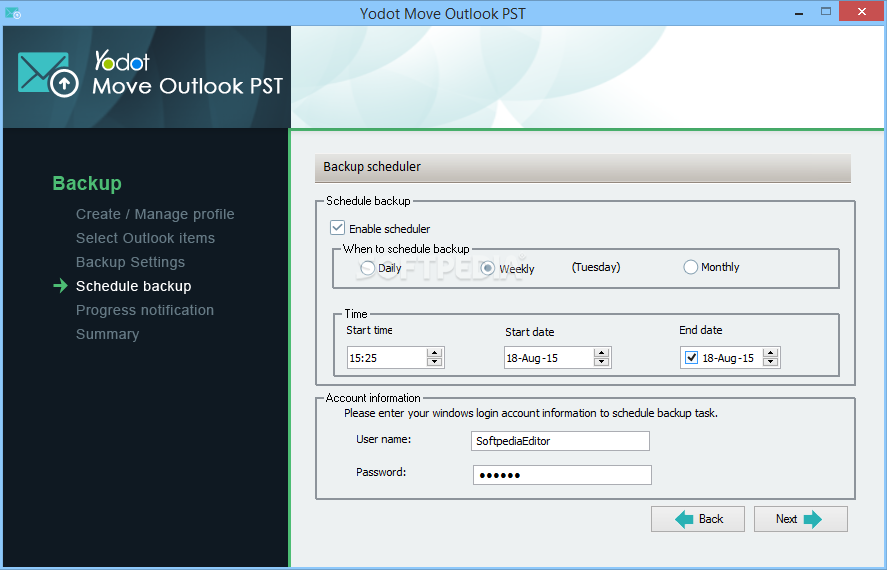The image size is (887, 570).
Task: Open Select Outlook items step
Action: [145, 238]
